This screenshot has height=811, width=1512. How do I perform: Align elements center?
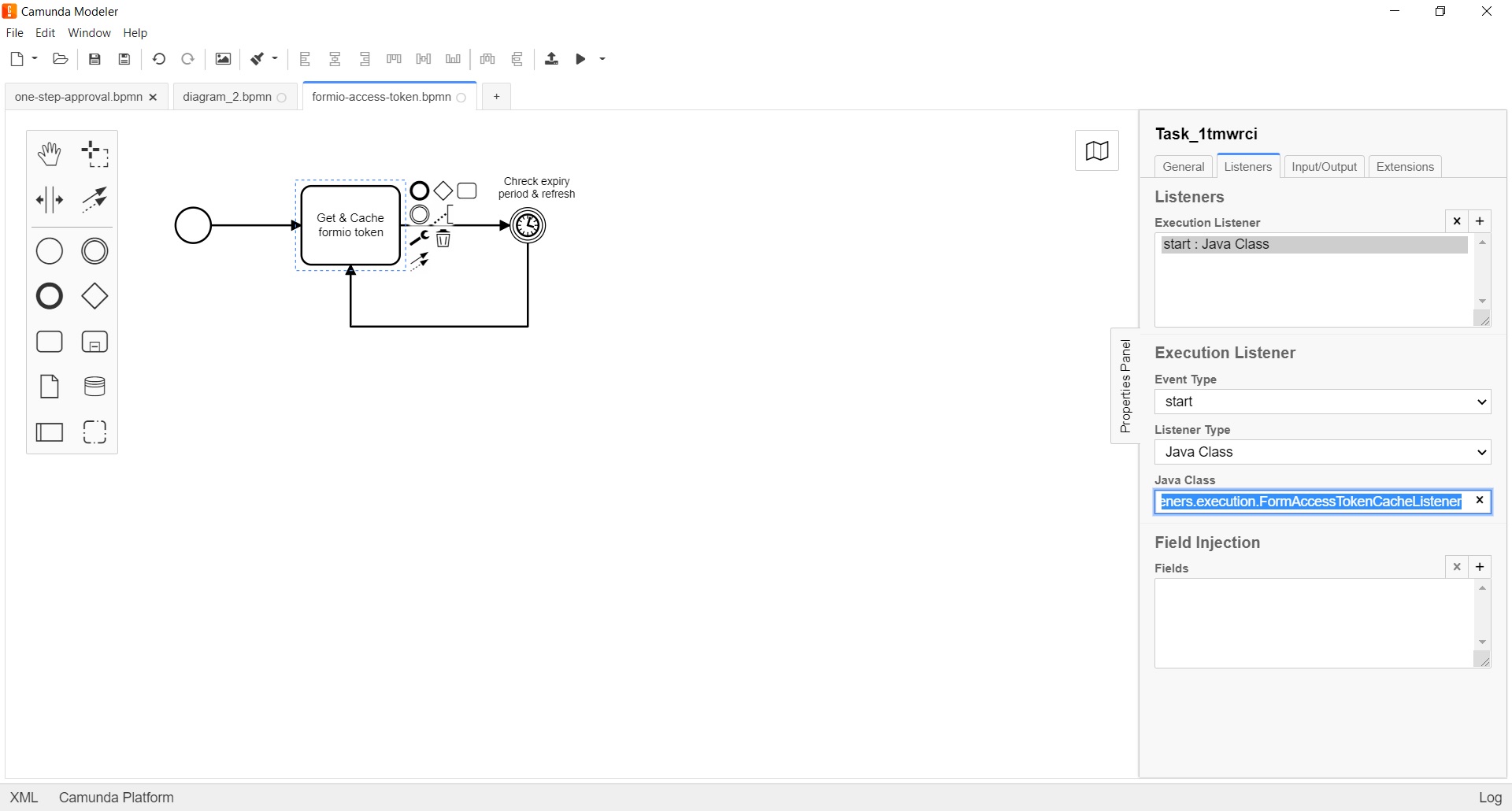[x=335, y=59]
